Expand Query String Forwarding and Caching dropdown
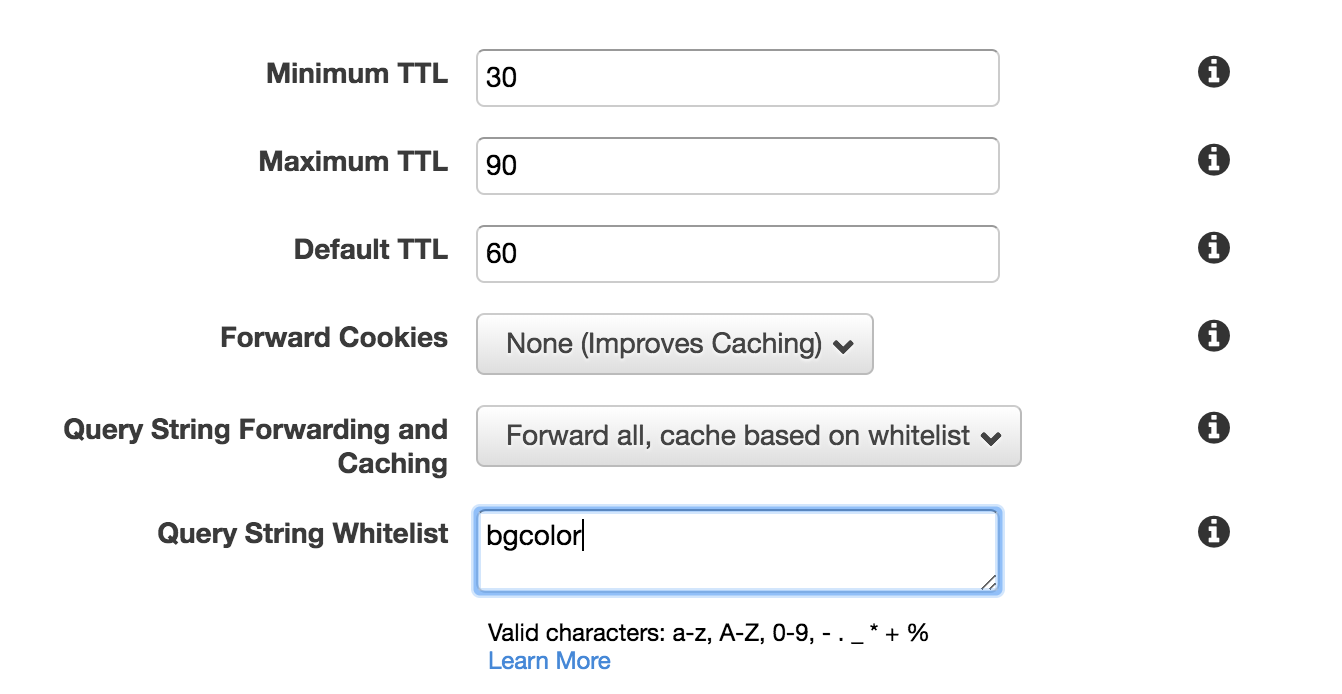Screen dimensions: 1342x694 pyautogui.click(x=749, y=436)
